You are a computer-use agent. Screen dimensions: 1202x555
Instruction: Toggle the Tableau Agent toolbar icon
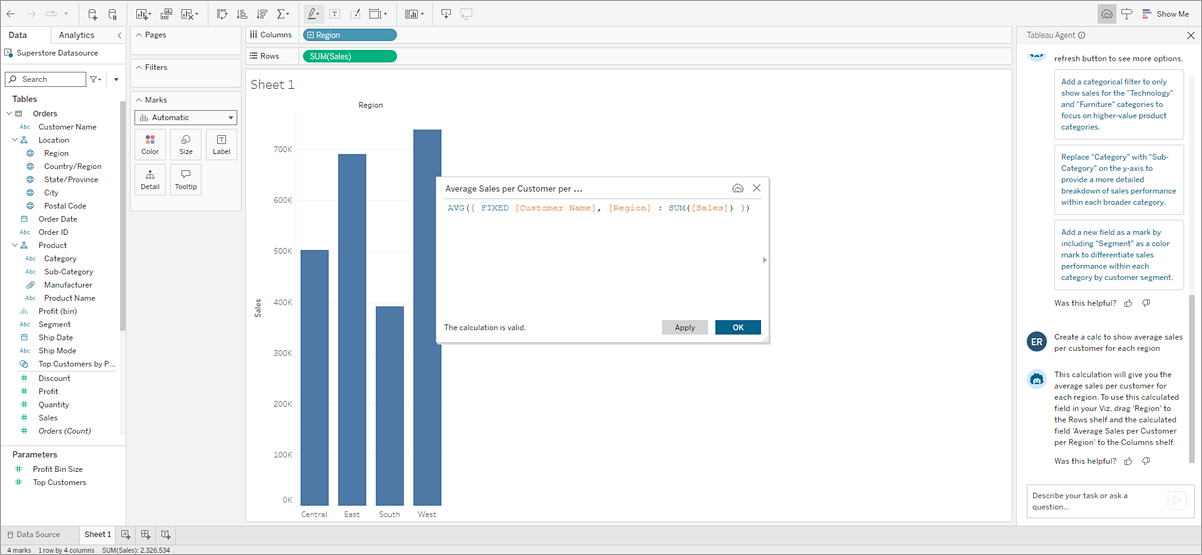point(1107,14)
